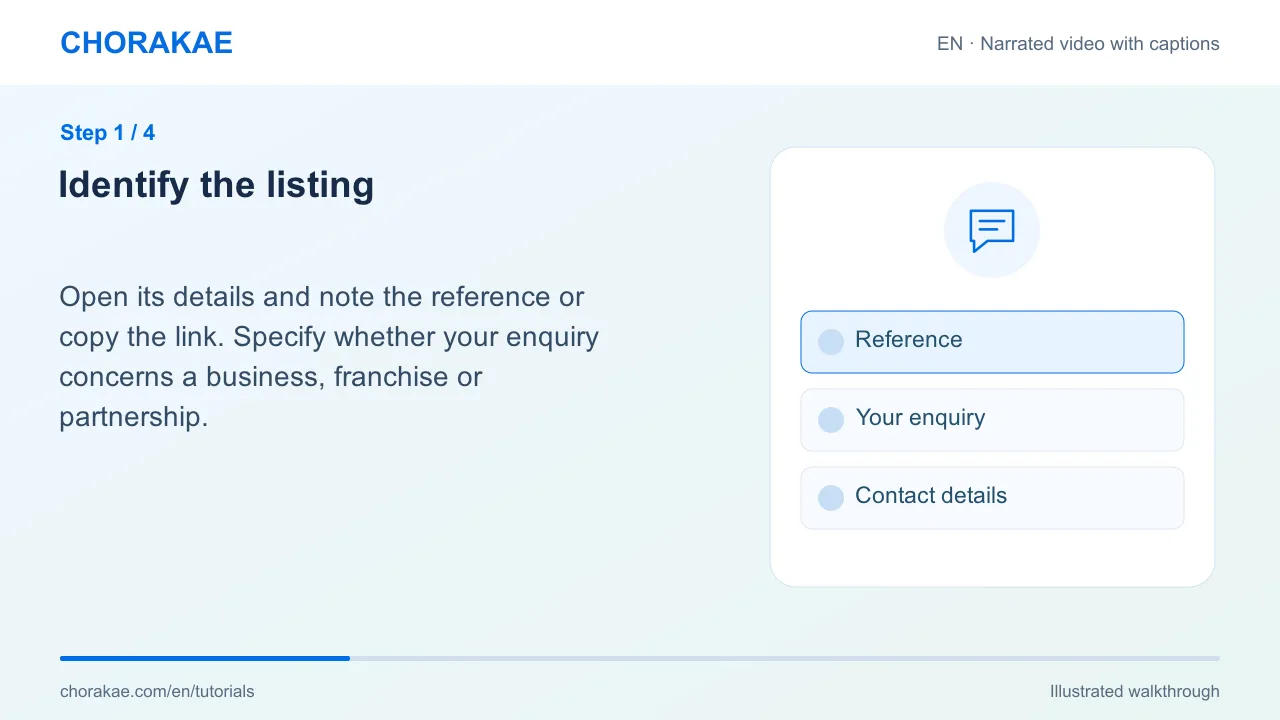Screen dimensions: 1280x720
Task: Select the Contact details step row
Action: point(992,498)
